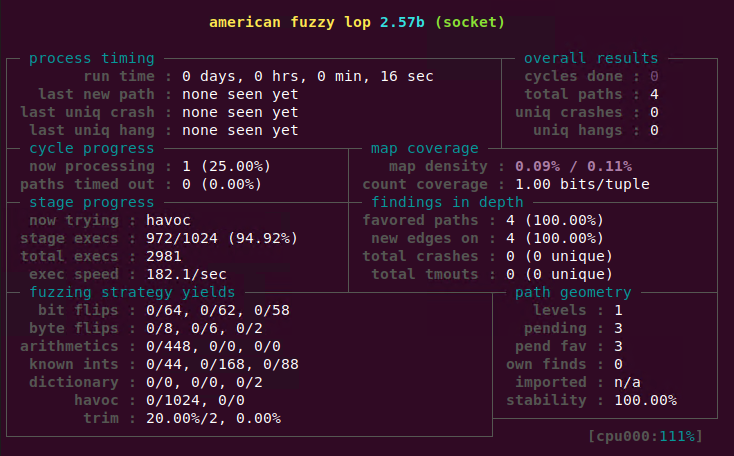Click 'none seen yet' next to last uniq crash

240,112
